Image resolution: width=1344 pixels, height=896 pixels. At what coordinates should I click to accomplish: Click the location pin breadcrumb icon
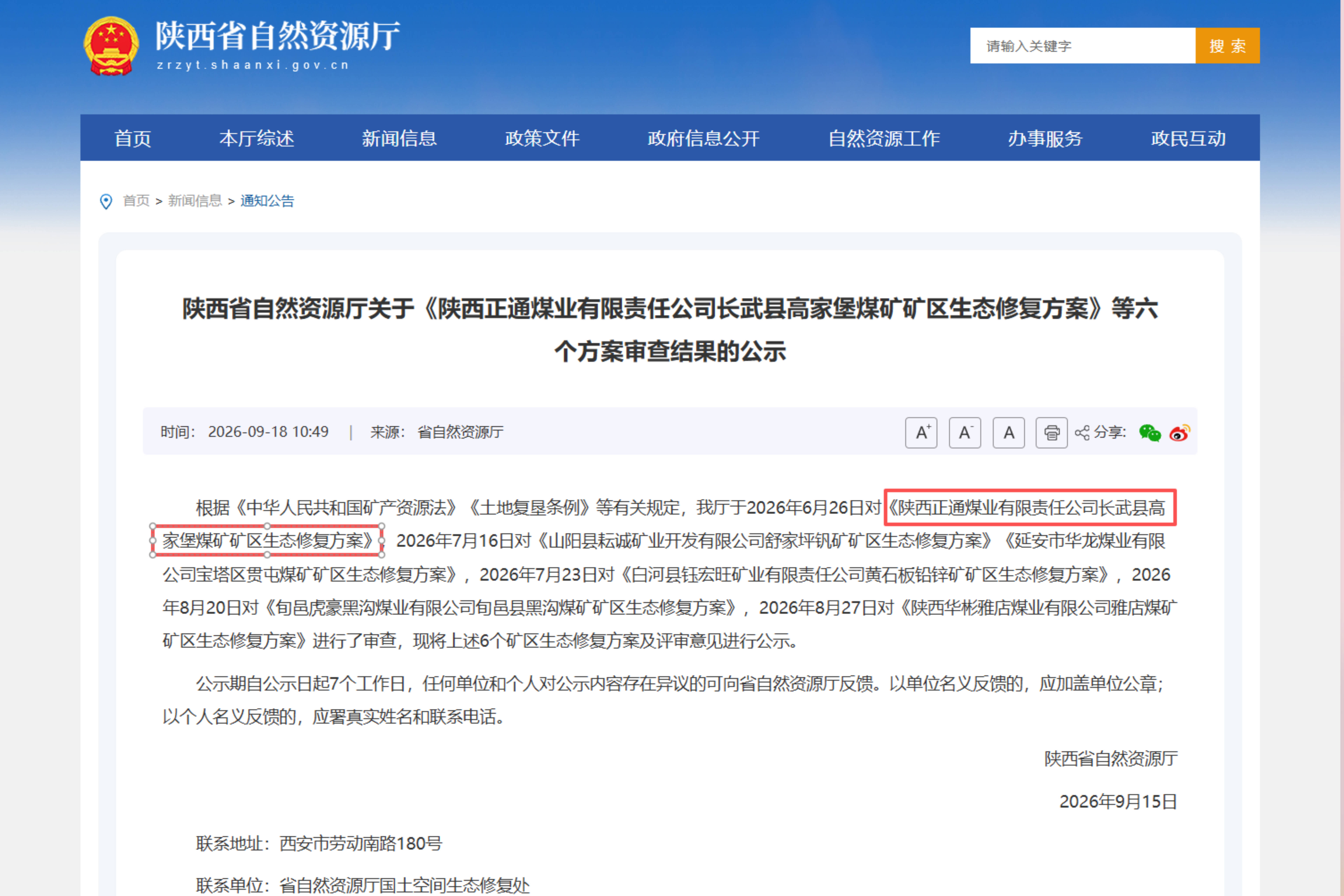tap(106, 201)
